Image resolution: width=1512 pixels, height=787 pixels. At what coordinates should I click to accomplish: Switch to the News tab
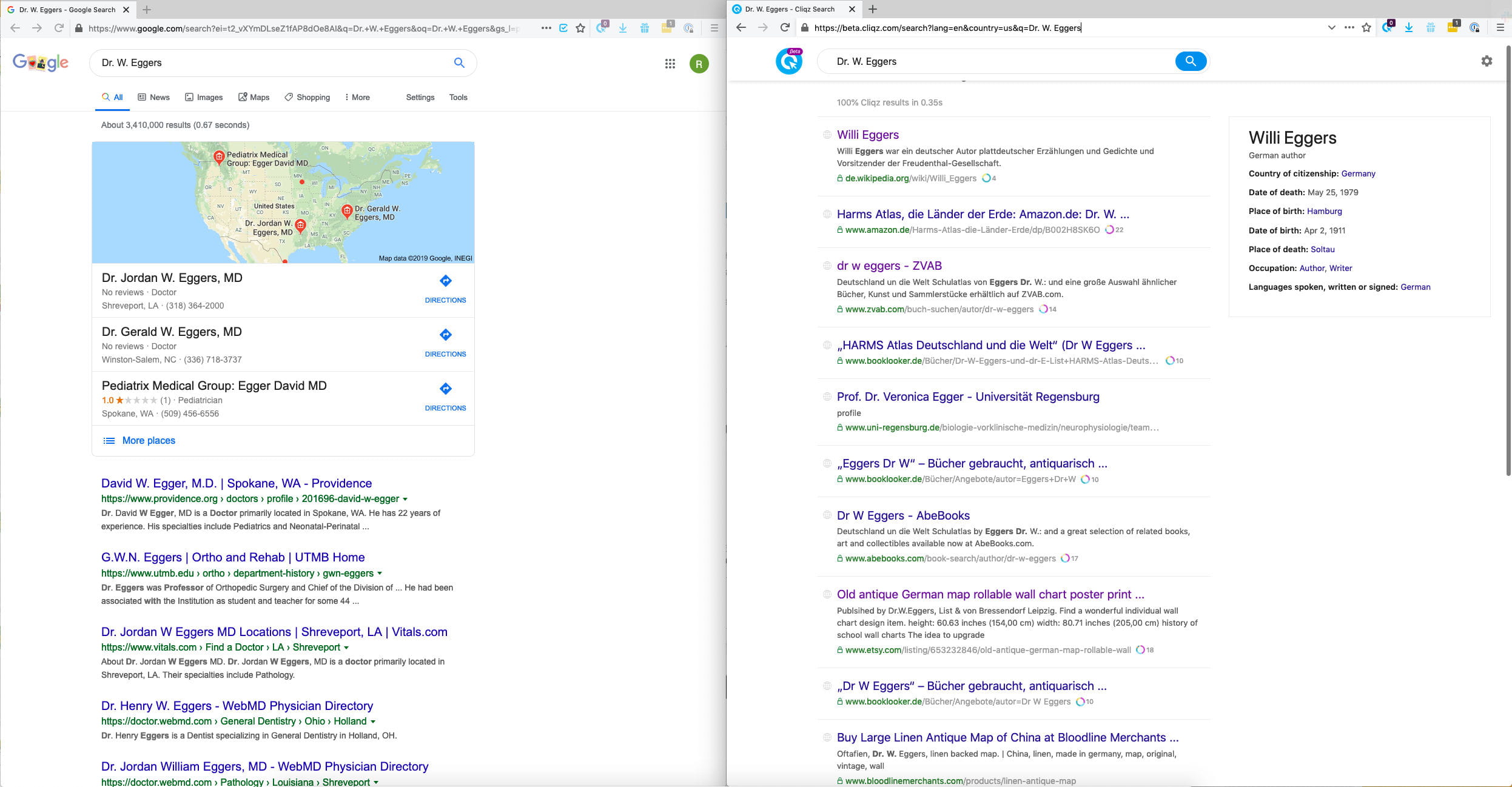[x=153, y=97]
